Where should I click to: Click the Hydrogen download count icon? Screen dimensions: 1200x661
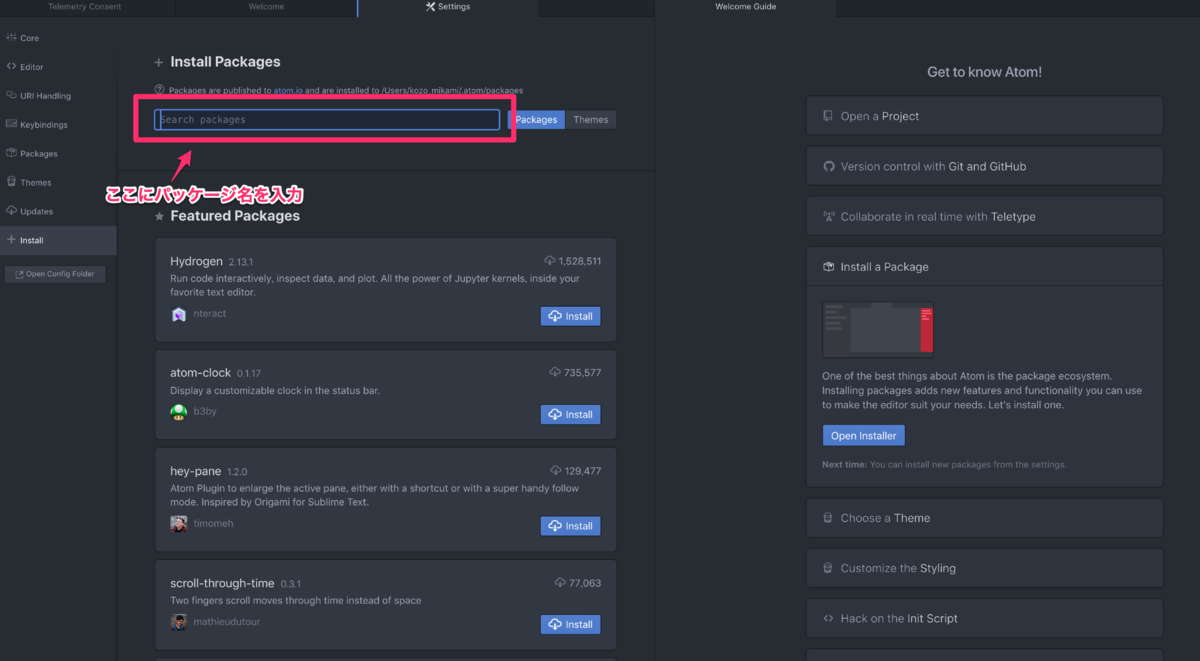pyautogui.click(x=550, y=261)
